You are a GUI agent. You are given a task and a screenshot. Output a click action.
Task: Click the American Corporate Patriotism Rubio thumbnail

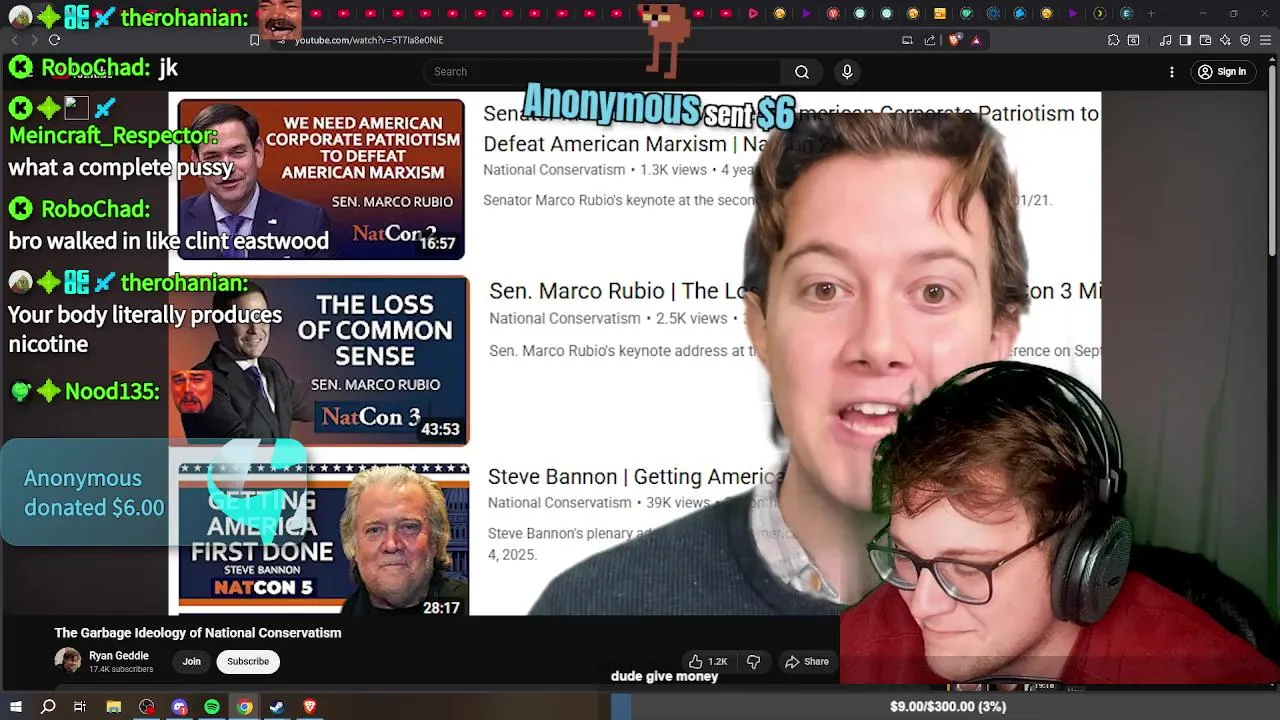click(321, 179)
